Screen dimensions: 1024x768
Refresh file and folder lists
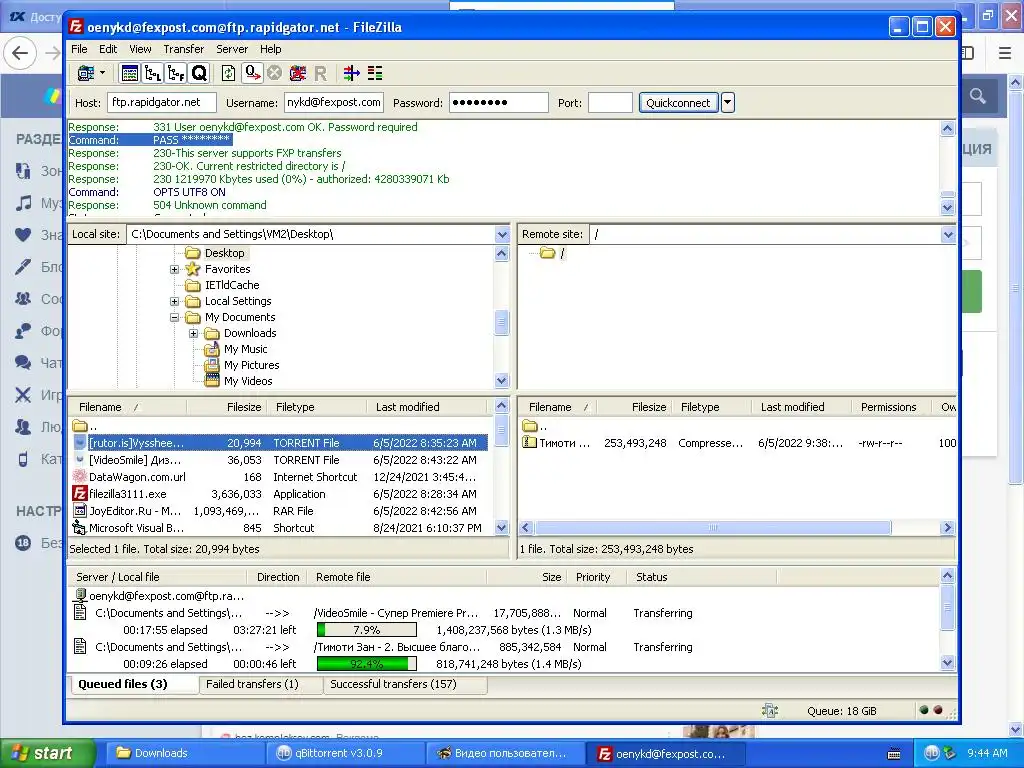tap(228, 73)
